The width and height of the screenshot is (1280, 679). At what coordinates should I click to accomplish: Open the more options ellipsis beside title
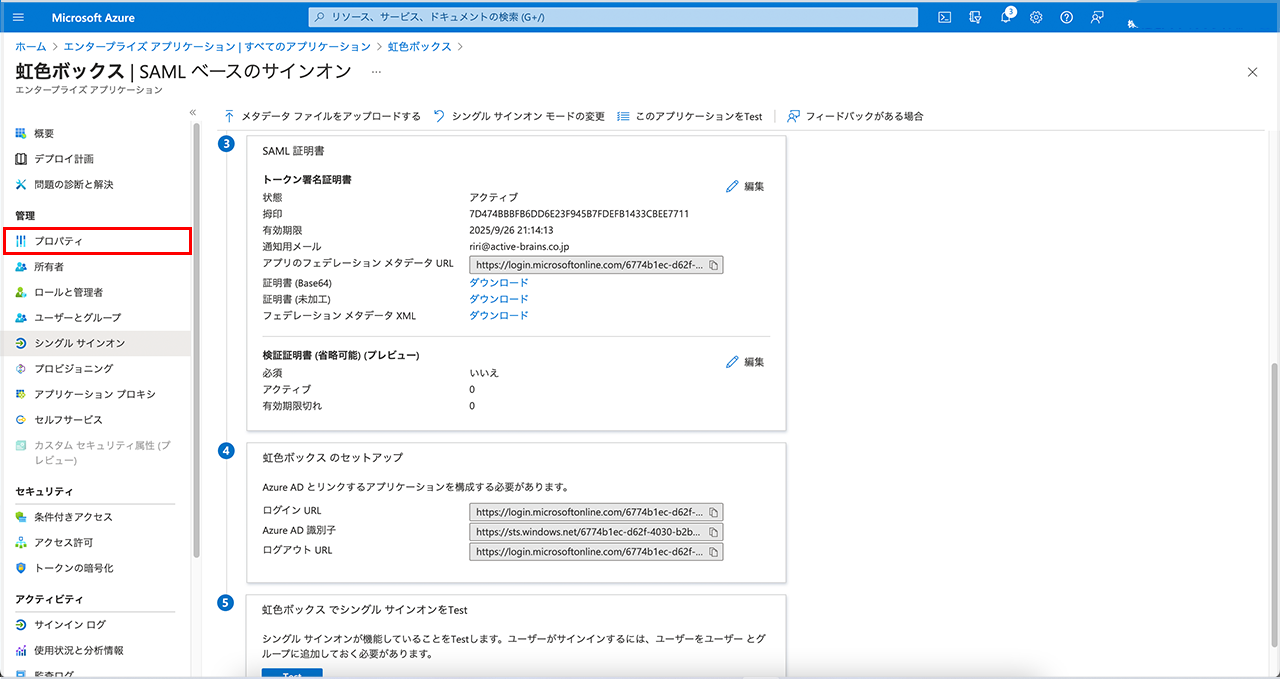coord(376,72)
